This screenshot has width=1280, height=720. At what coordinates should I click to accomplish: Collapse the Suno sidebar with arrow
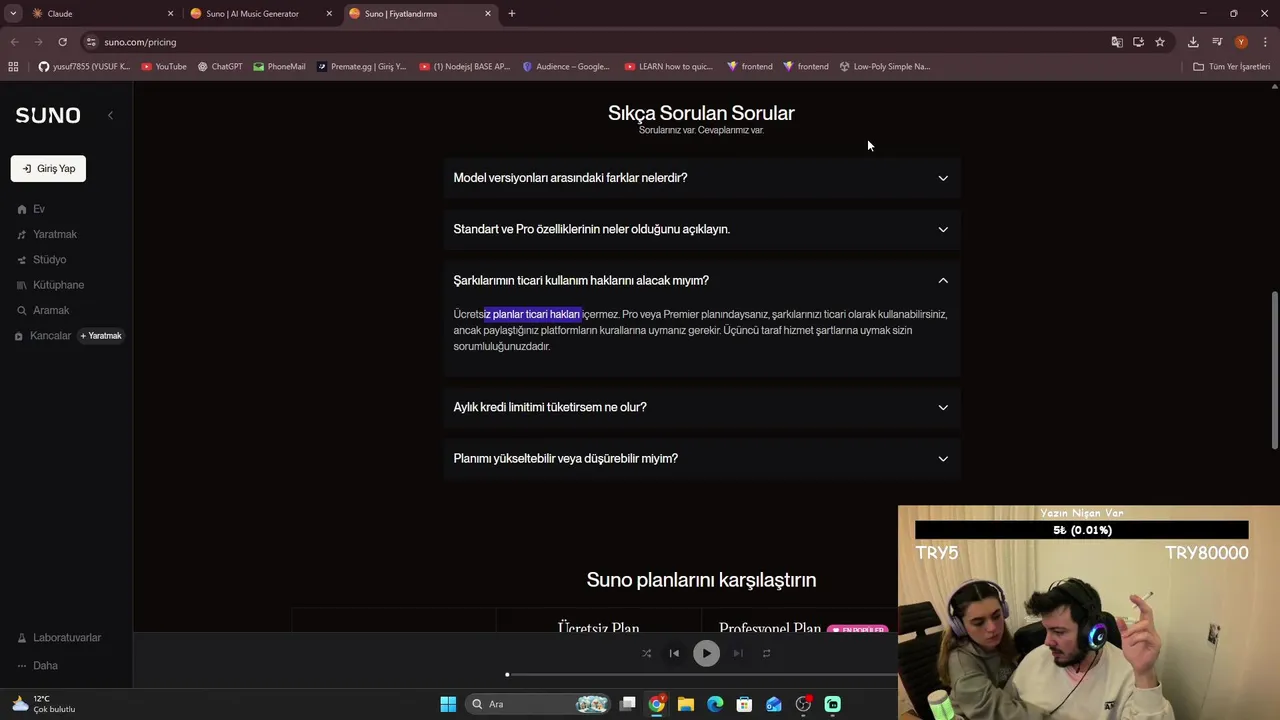[x=110, y=115]
